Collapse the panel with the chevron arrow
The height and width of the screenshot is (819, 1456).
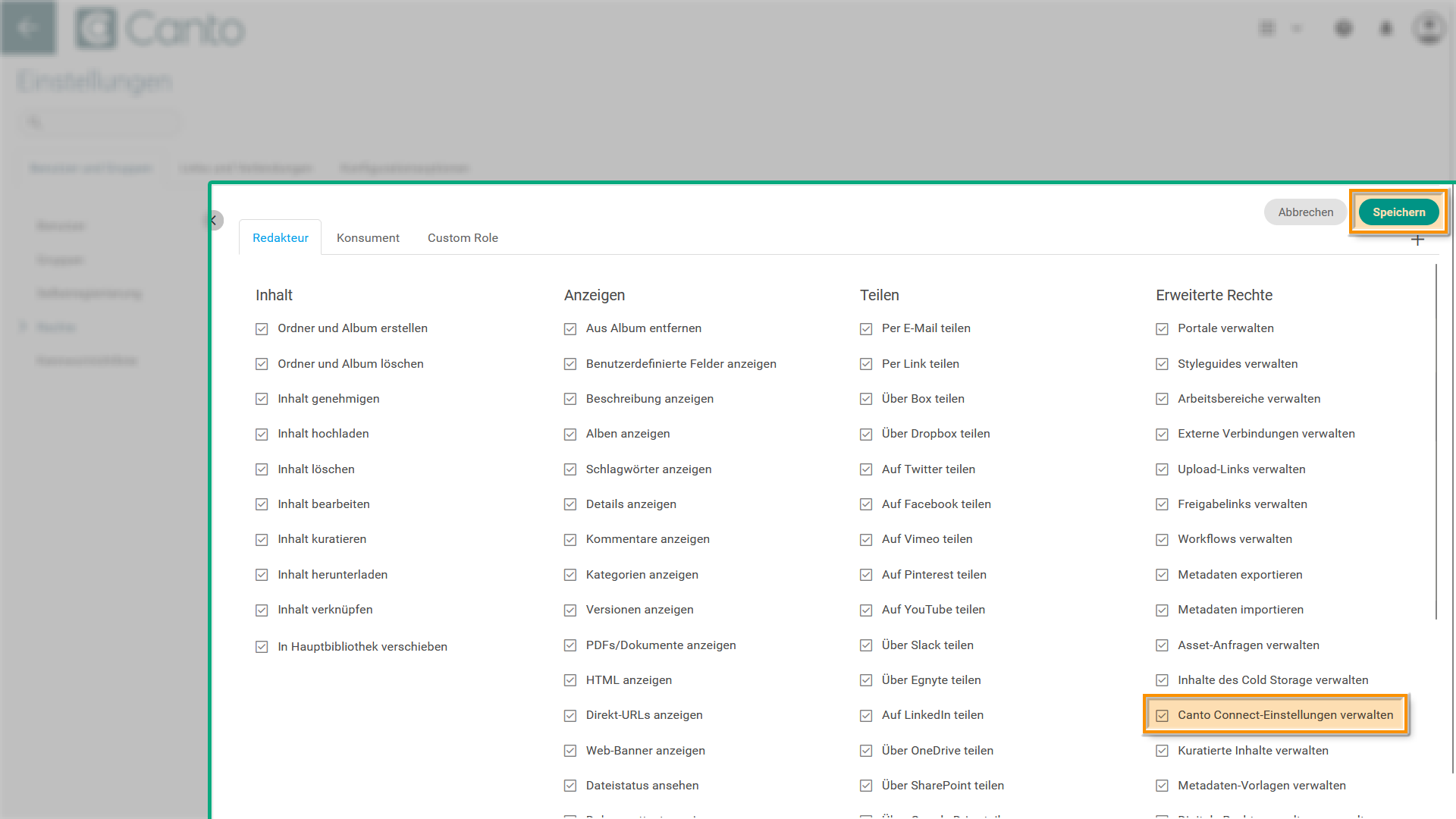pyautogui.click(x=215, y=220)
